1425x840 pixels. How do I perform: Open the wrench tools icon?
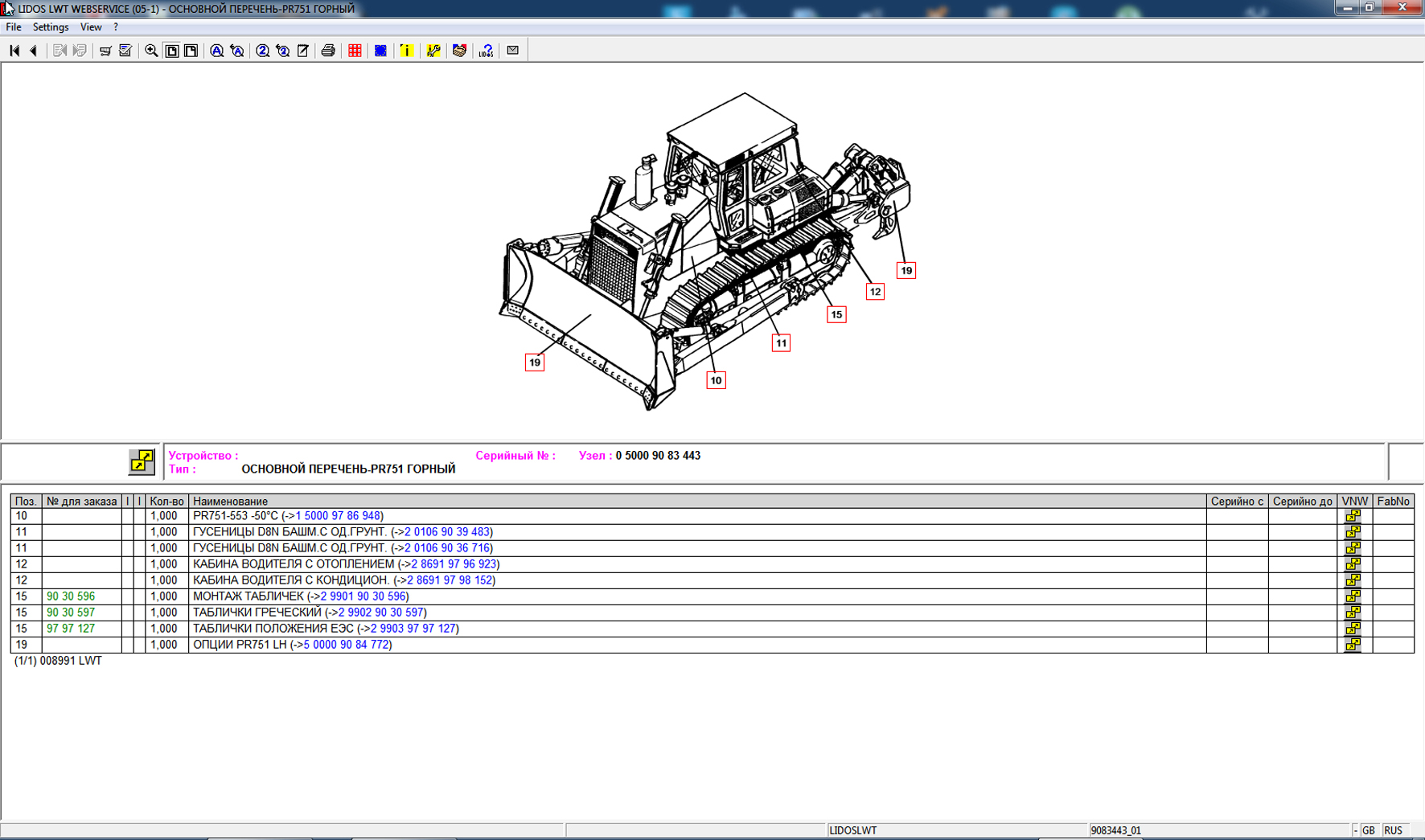coord(433,51)
